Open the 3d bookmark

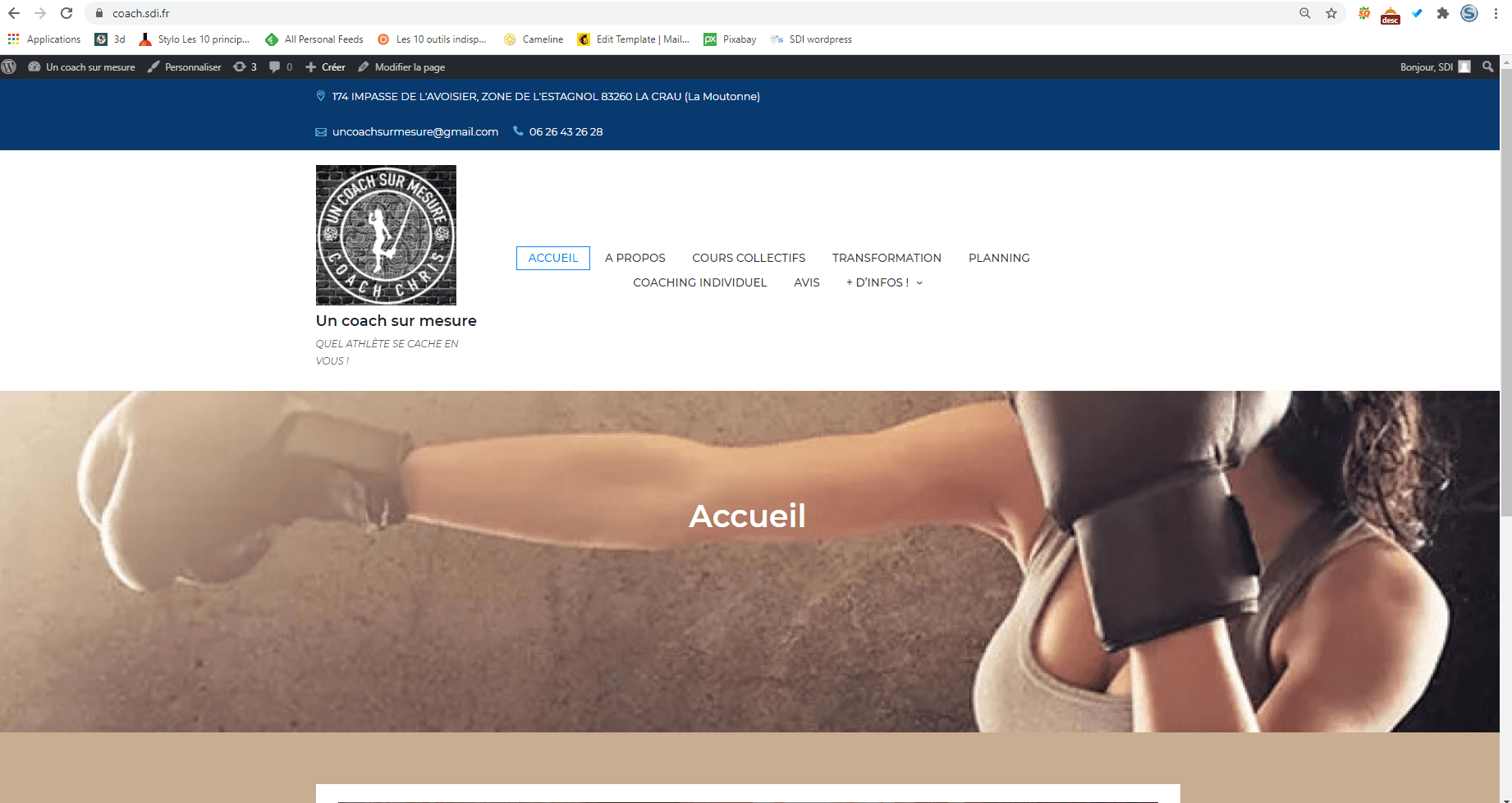[110, 39]
